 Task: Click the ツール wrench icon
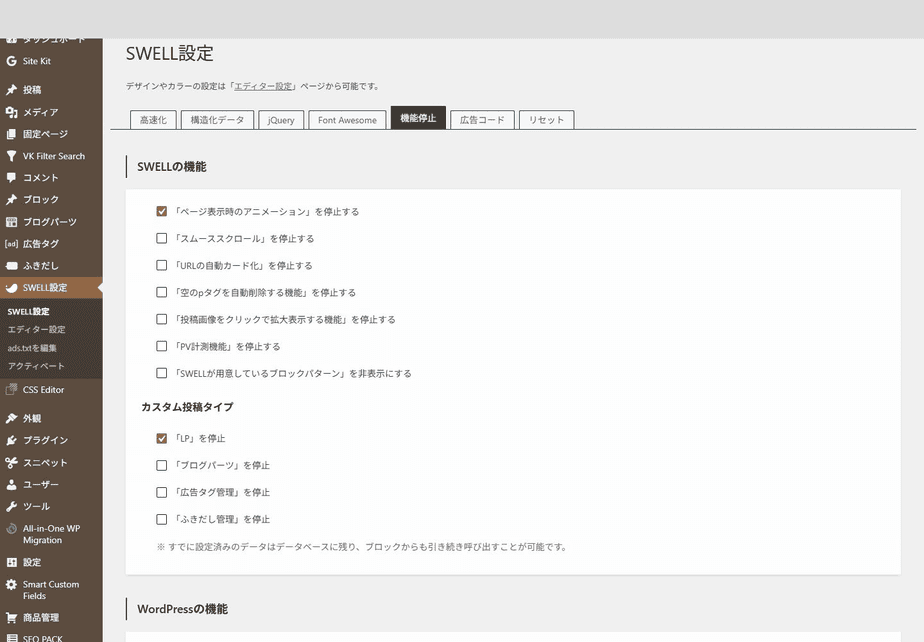[x=11, y=506]
